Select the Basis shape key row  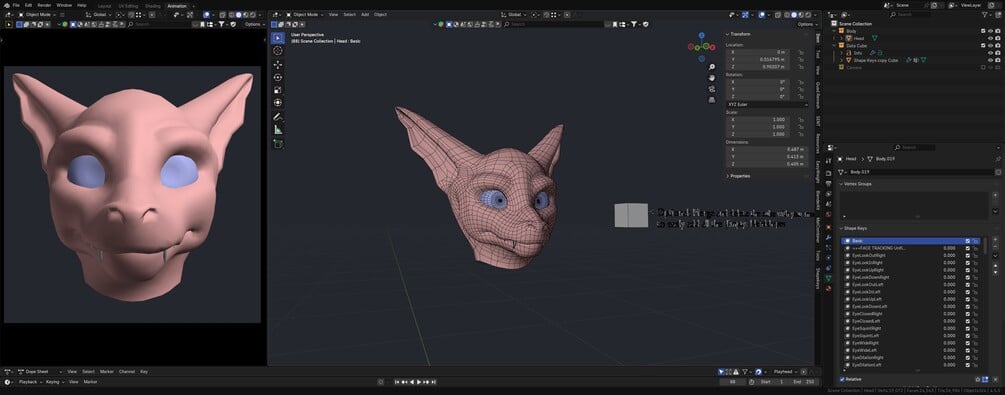coord(910,241)
